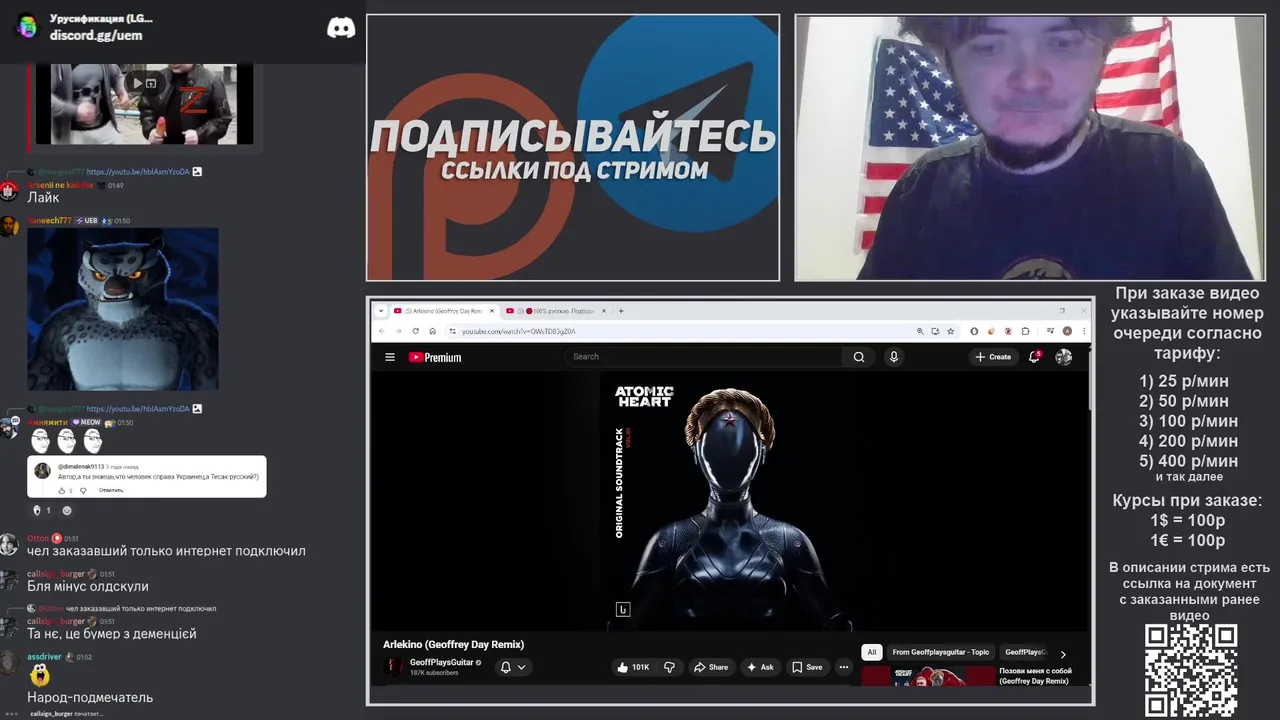Click the message reading Лайк
1280x720 pixels.
point(43,198)
